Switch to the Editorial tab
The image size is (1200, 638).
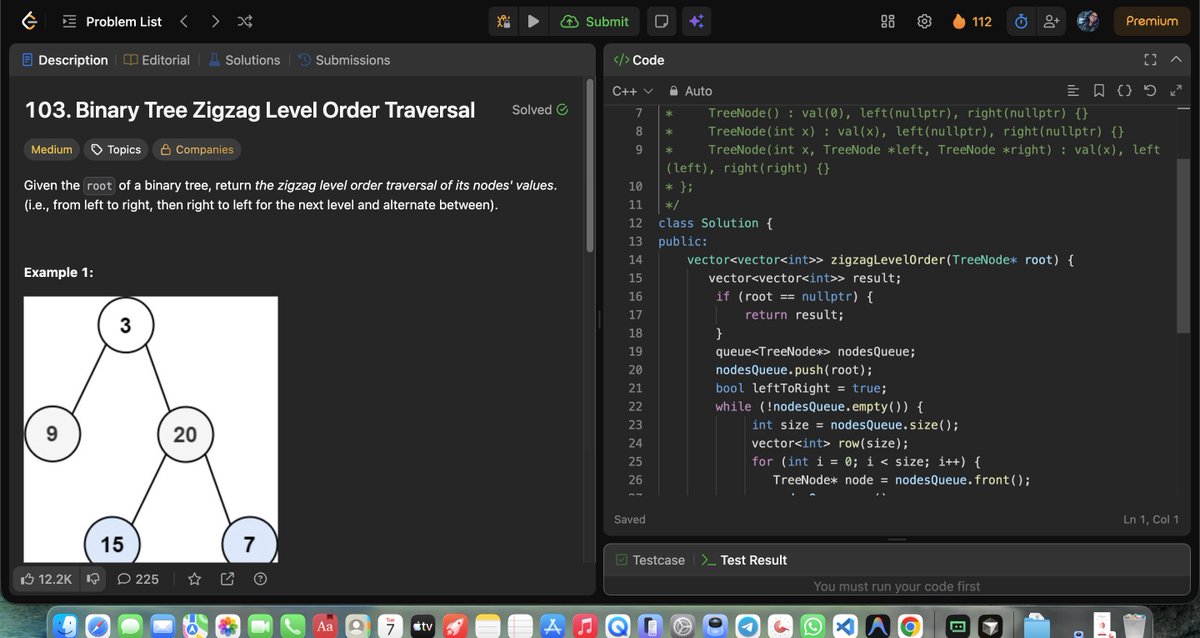(x=157, y=60)
